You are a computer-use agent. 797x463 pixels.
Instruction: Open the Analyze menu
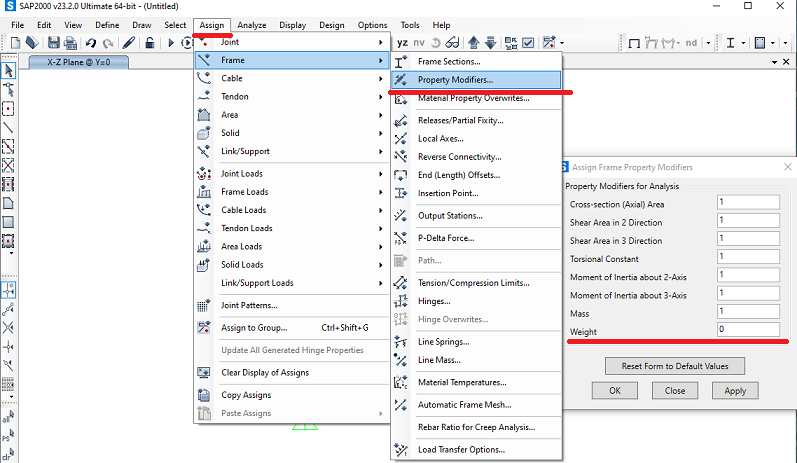click(251, 24)
